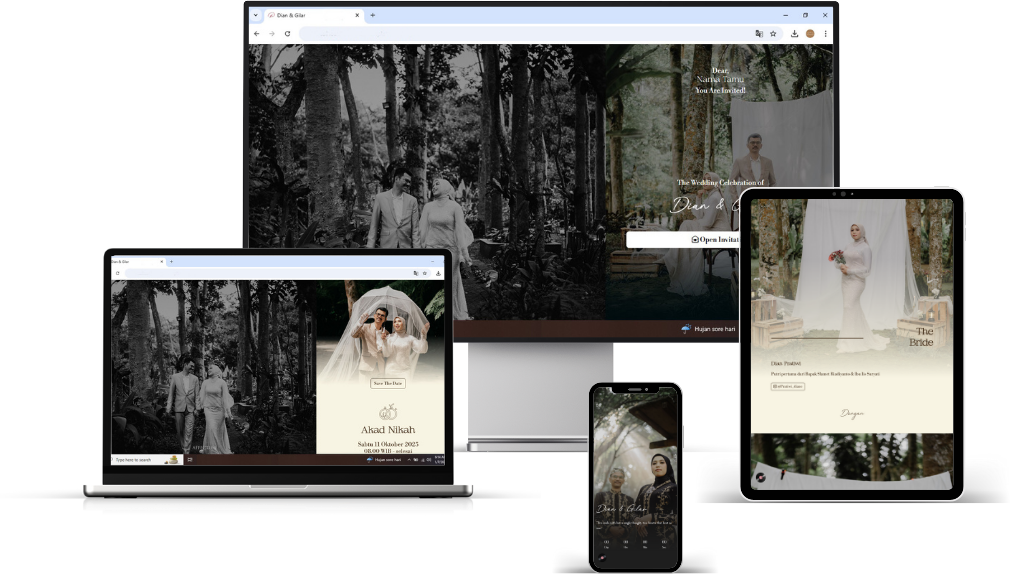Click the profile avatar in the monitor browser

810,33
